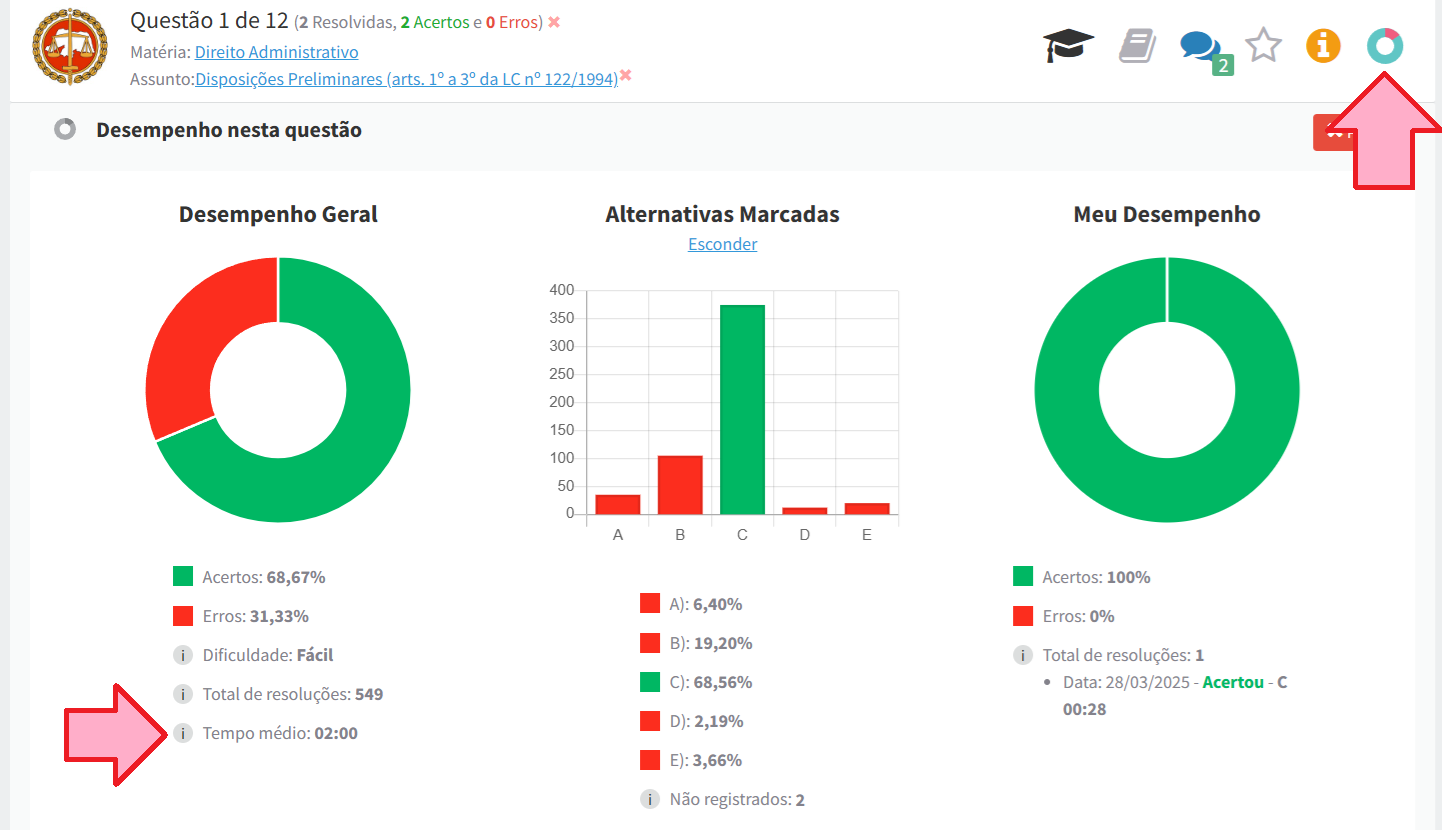This screenshot has width=1442, height=830.
Task: Toggle green Acertos legend in Desempenho Geral
Action: pos(183,577)
